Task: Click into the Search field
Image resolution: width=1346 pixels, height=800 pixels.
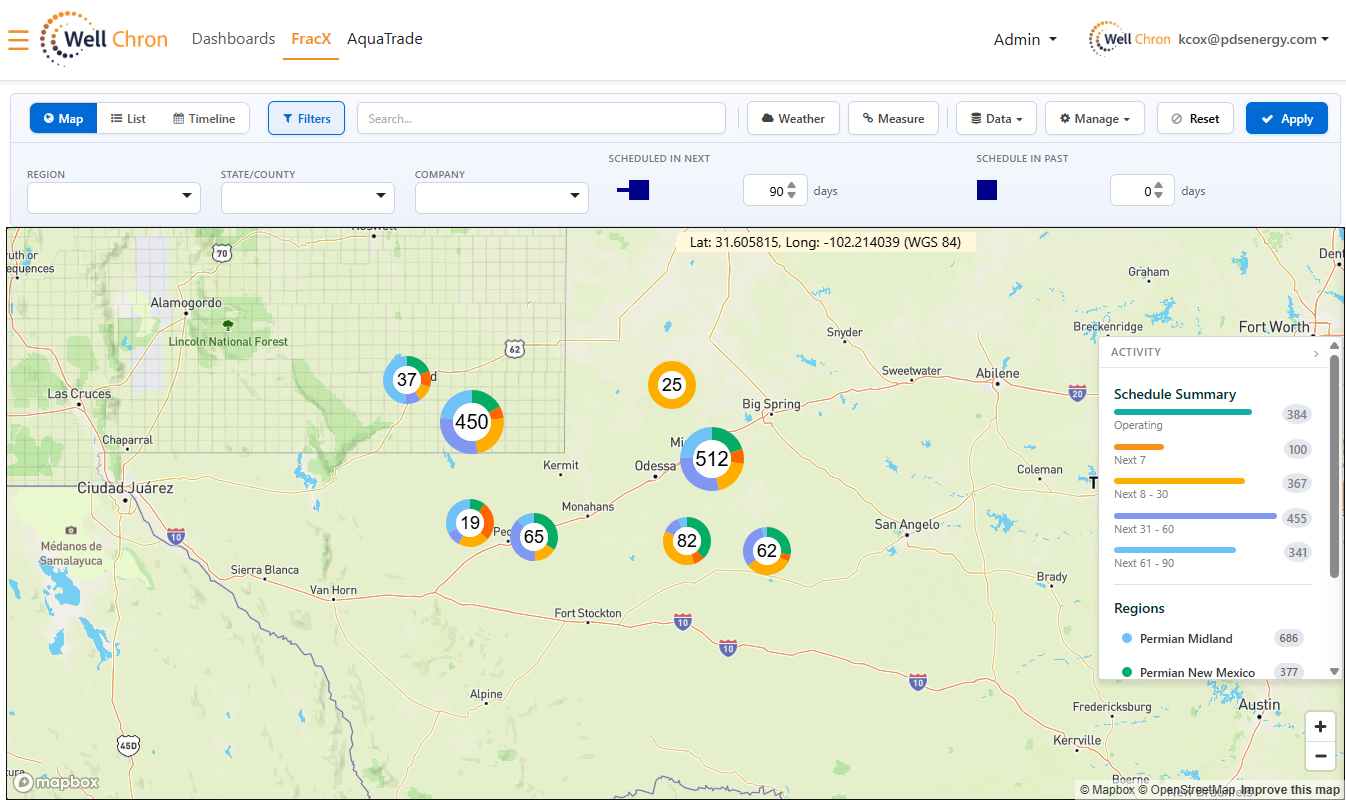Action: pos(541,118)
